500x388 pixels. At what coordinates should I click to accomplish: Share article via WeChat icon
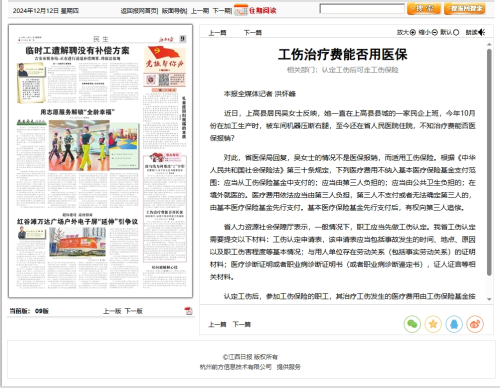(412, 324)
